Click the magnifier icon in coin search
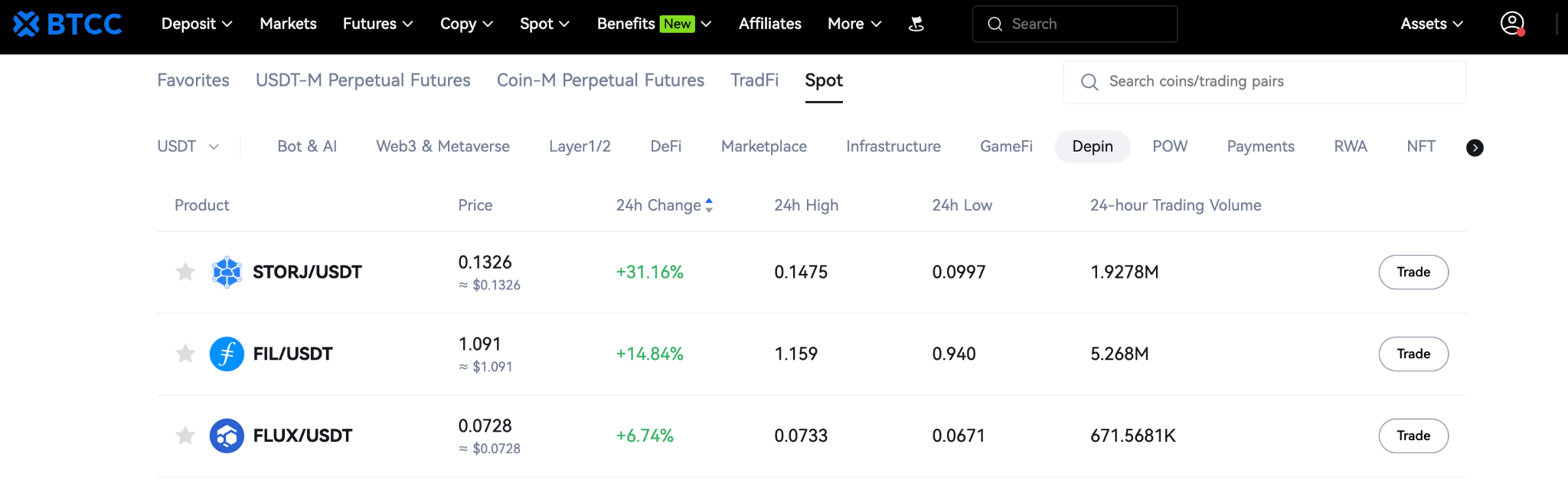The image size is (1568, 480). pyautogui.click(x=1089, y=82)
